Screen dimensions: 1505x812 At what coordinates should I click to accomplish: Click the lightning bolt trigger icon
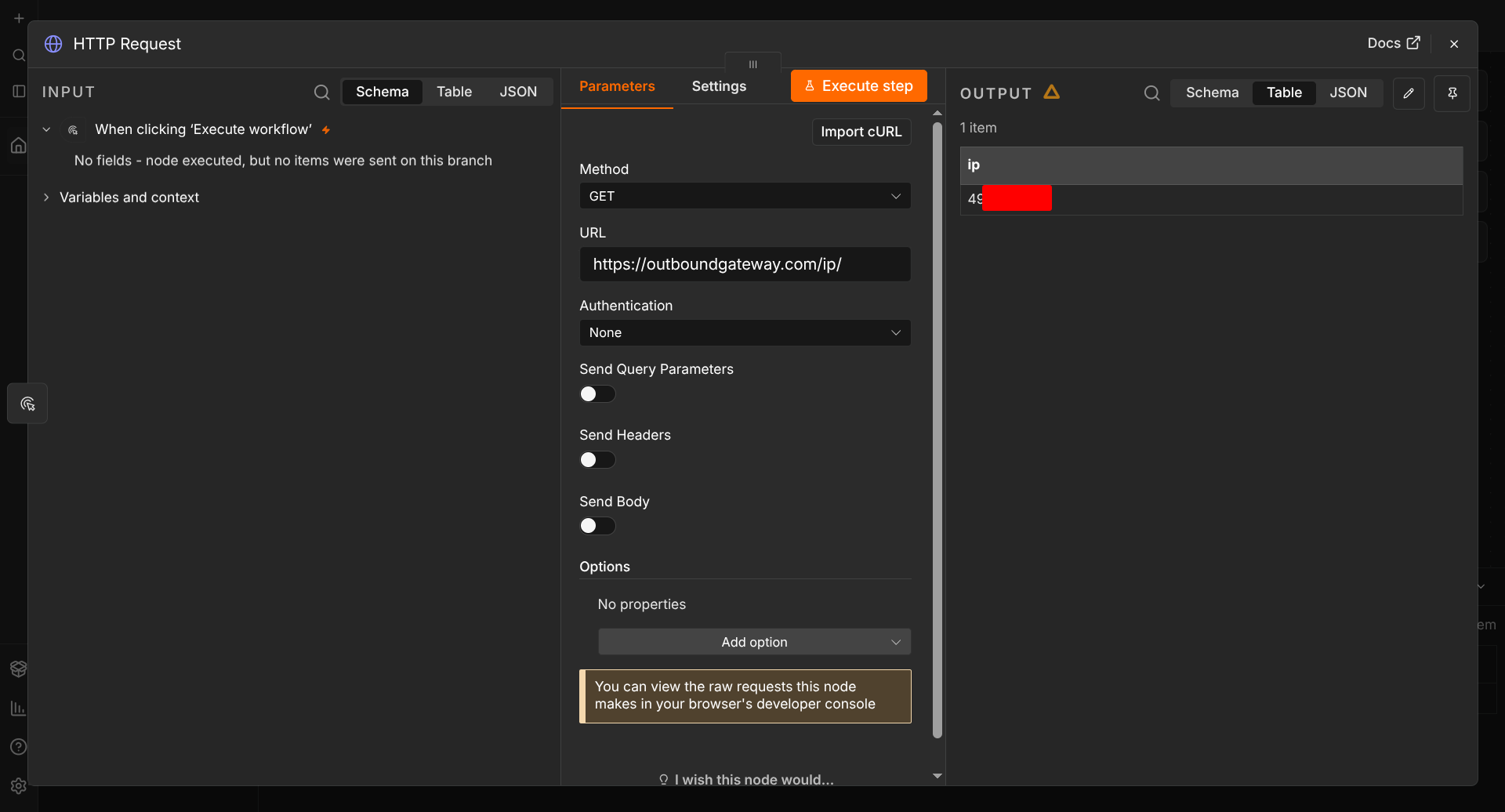click(326, 130)
